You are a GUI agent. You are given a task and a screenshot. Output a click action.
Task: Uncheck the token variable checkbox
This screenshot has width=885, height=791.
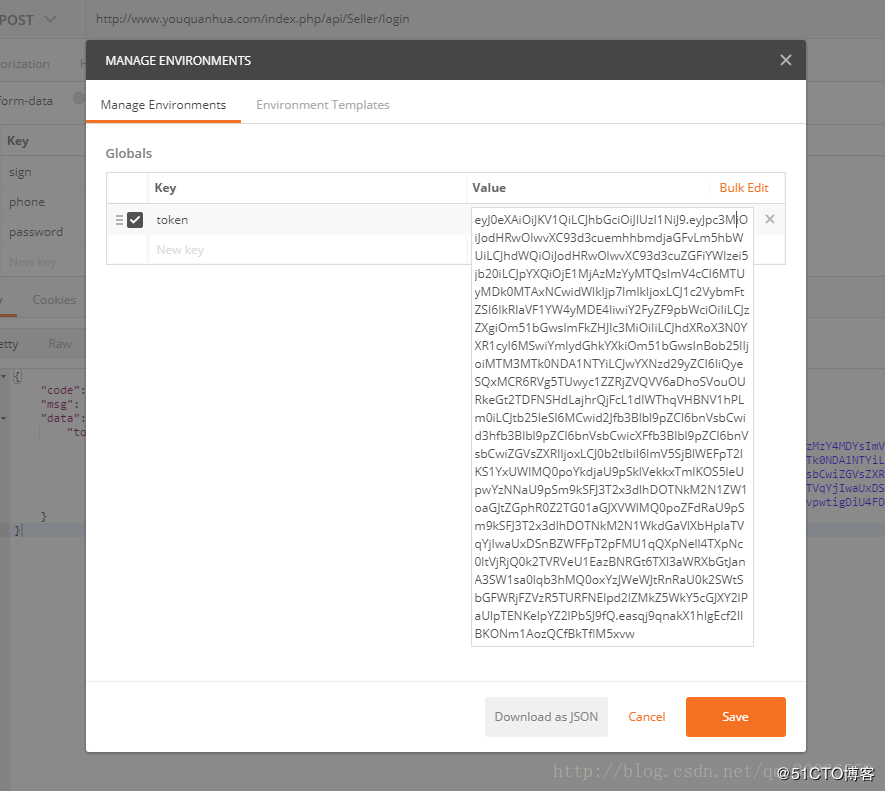(135, 220)
